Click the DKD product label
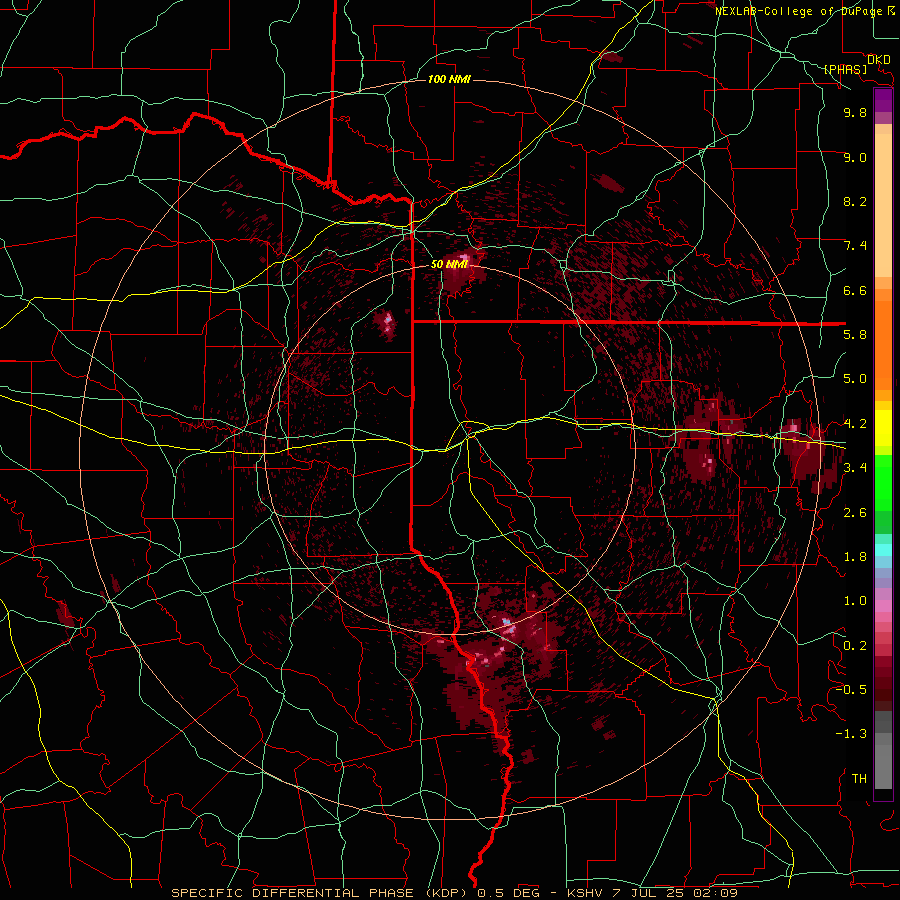The width and height of the screenshot is (900, 900). pos(879,60)
